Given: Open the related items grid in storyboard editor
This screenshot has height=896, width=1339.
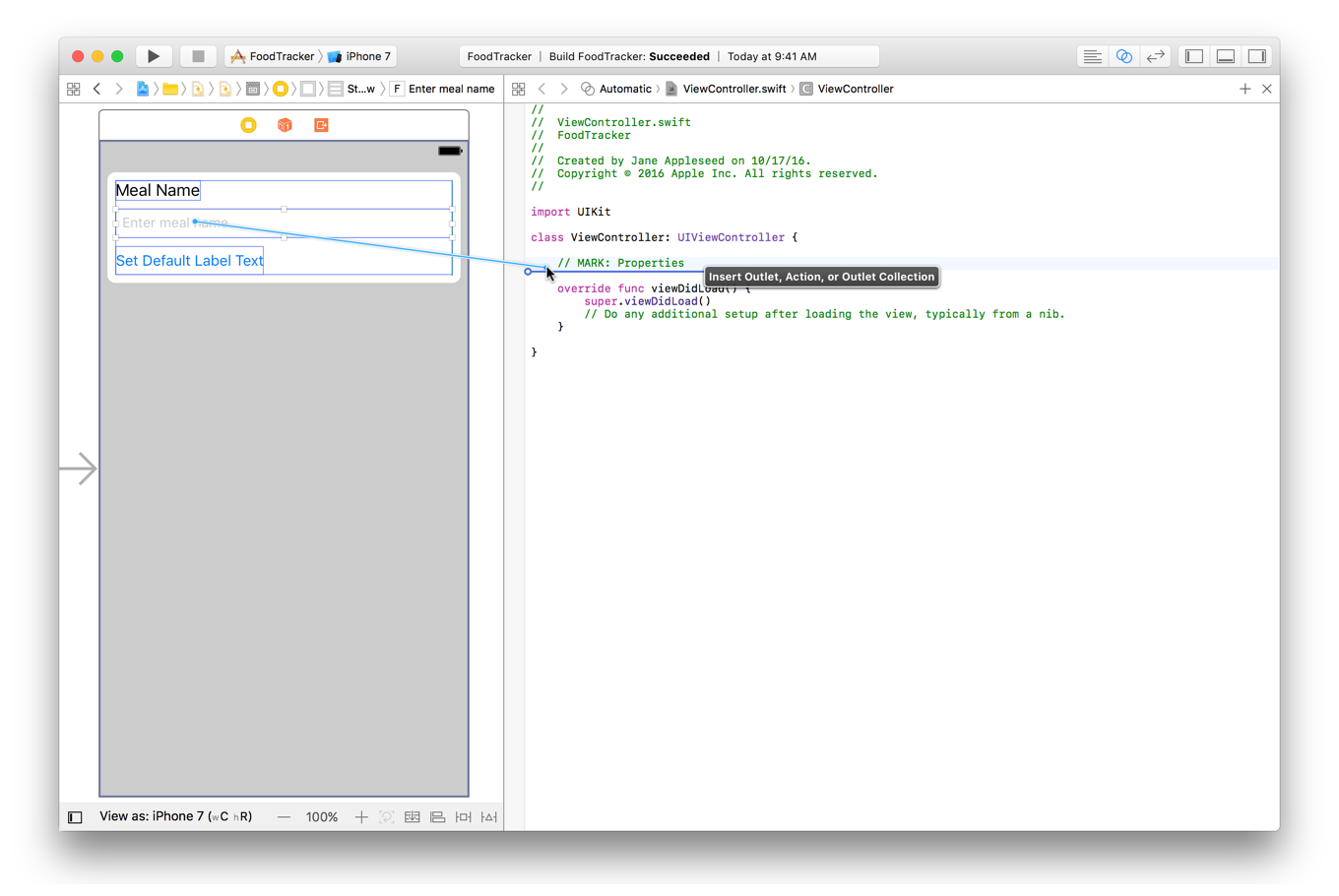Looking at the screenshot, I should coord(74,89).
